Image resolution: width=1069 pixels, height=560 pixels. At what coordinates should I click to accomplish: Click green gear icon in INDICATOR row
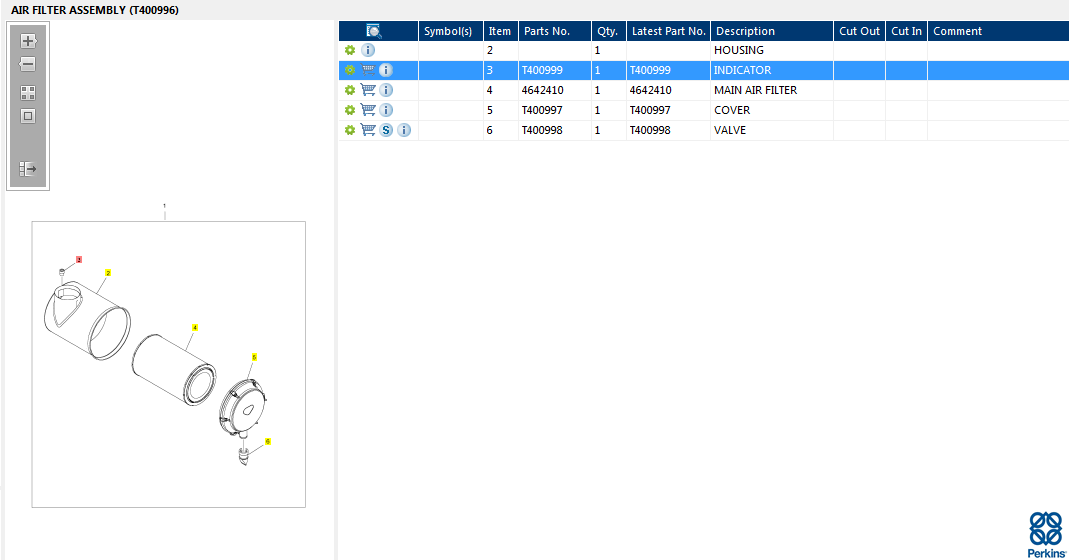point(350,70)
